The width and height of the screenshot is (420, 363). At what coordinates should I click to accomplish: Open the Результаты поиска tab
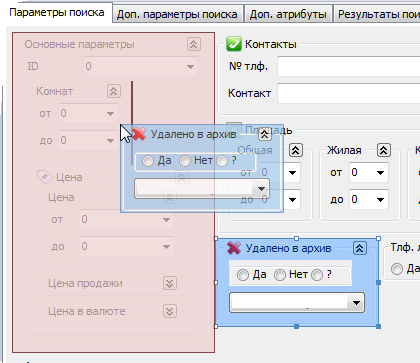pyautogui.click(x=377, y=14)
